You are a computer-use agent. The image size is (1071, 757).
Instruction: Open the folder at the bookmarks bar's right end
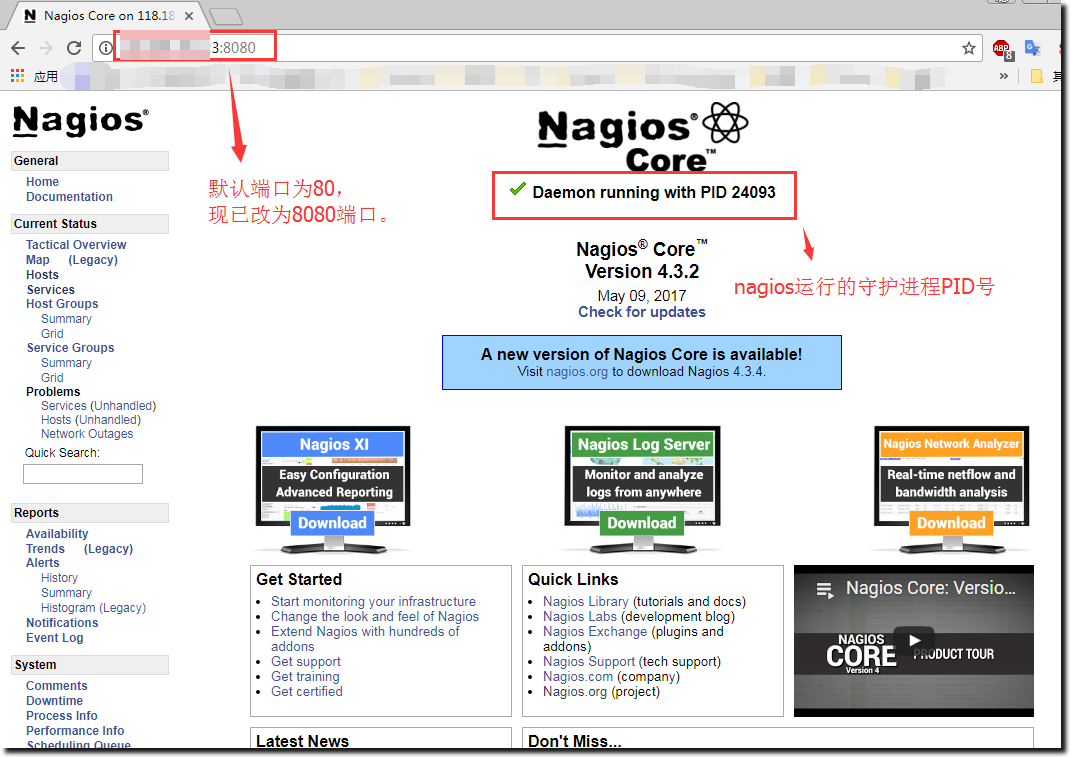1036,76
